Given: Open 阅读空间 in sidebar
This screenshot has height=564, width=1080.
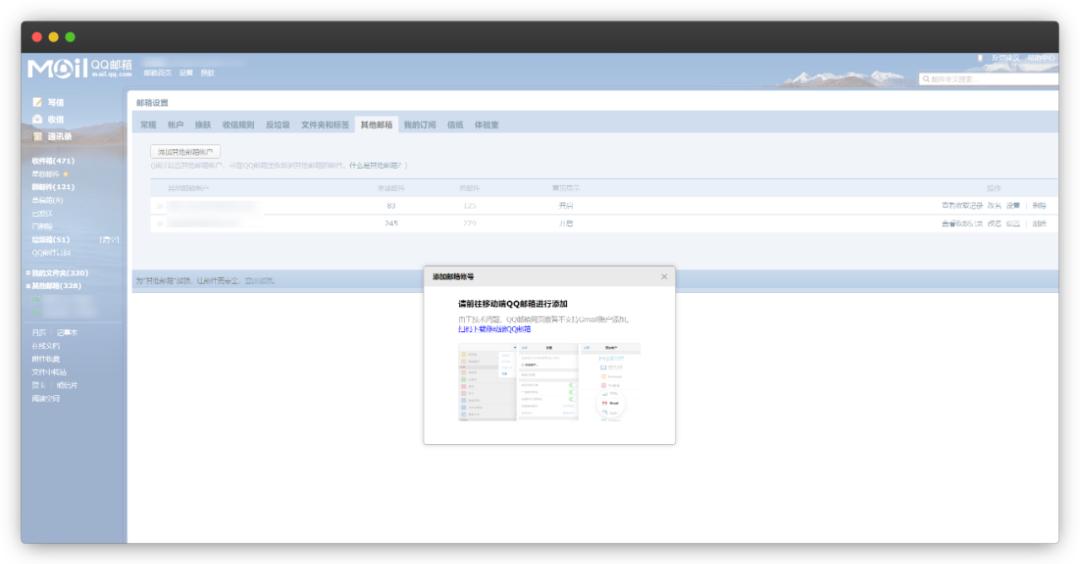Looking at the screenshot, I should [x=45, y=398].
